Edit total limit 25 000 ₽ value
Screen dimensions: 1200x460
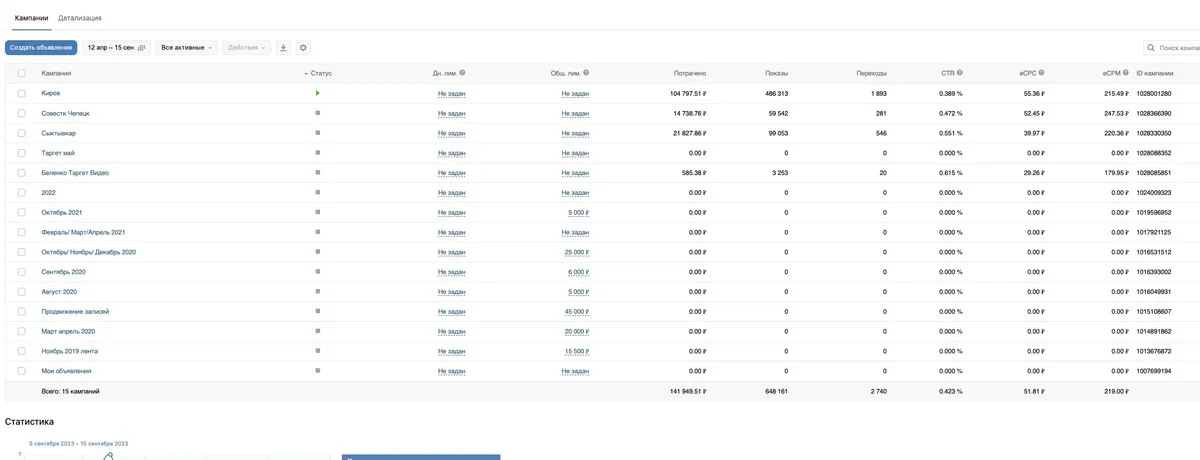click(x=576, y=252)
